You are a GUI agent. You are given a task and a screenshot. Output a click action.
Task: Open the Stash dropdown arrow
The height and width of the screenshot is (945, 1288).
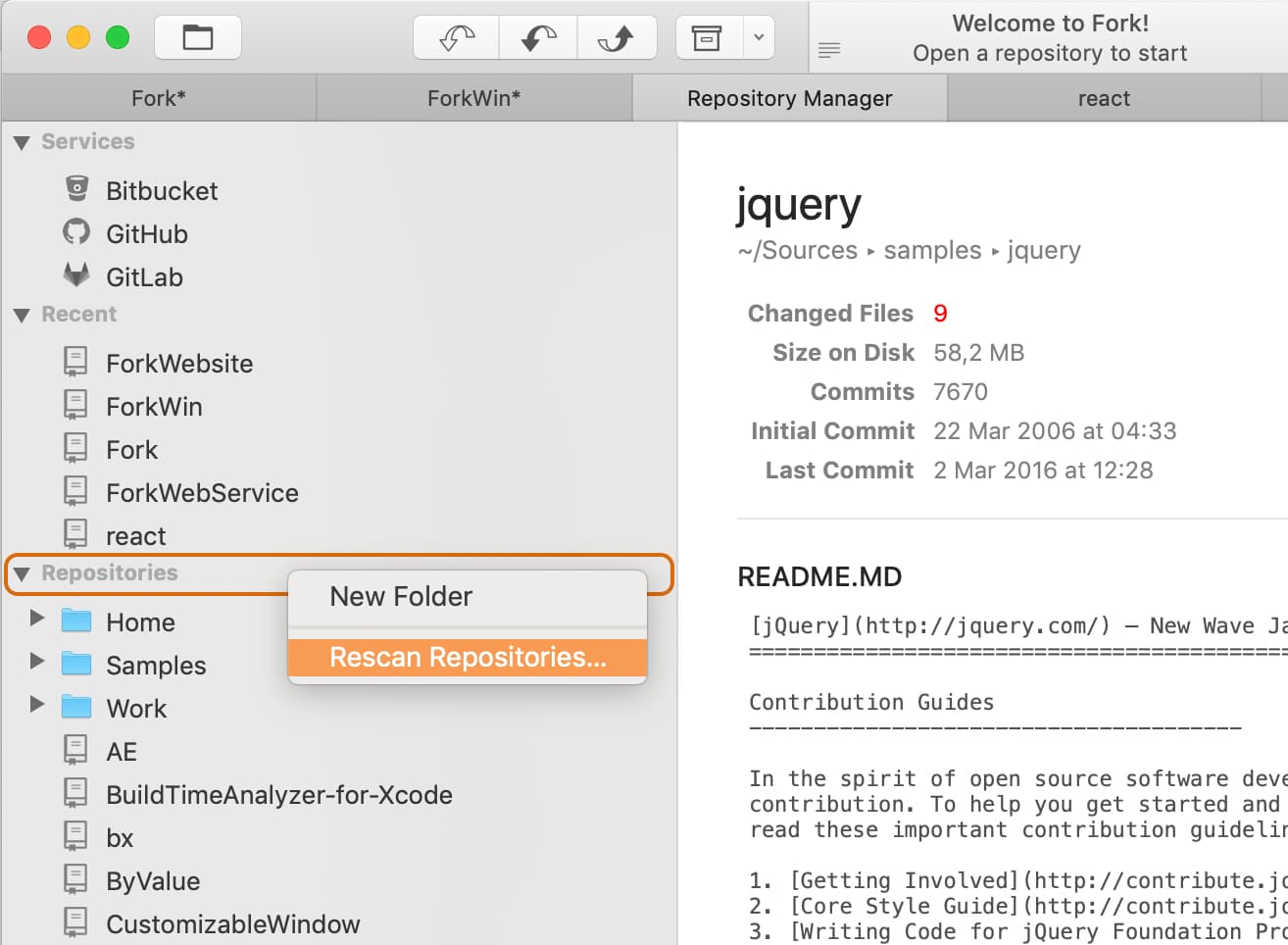coord(759,38)
